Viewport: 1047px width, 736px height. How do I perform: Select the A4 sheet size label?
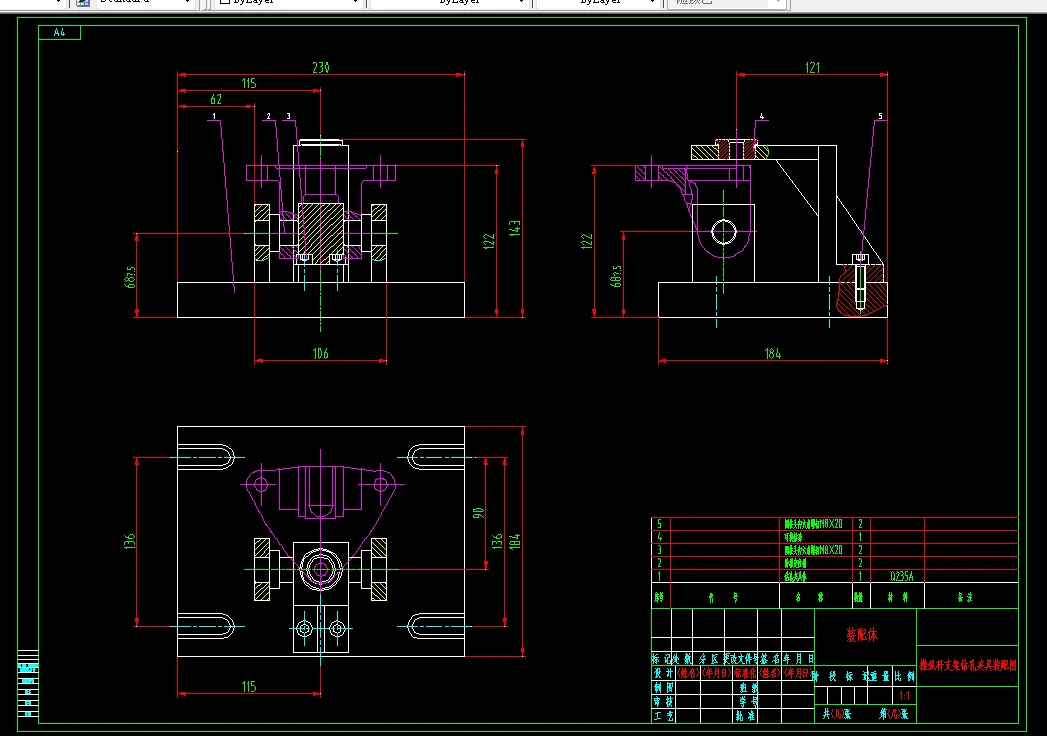(x=59, y=32)
